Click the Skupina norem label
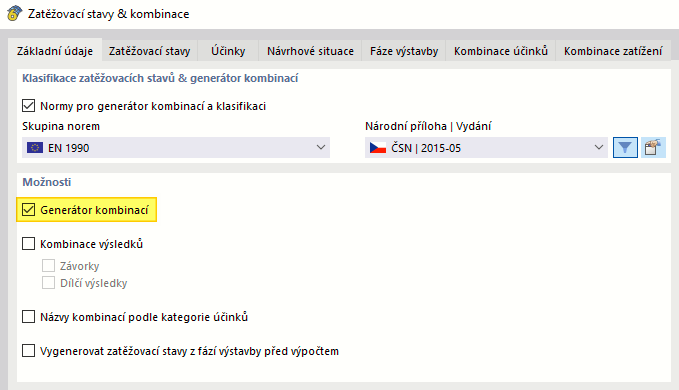The height and width of the screenshot is (390, 679). coord(61,126)
